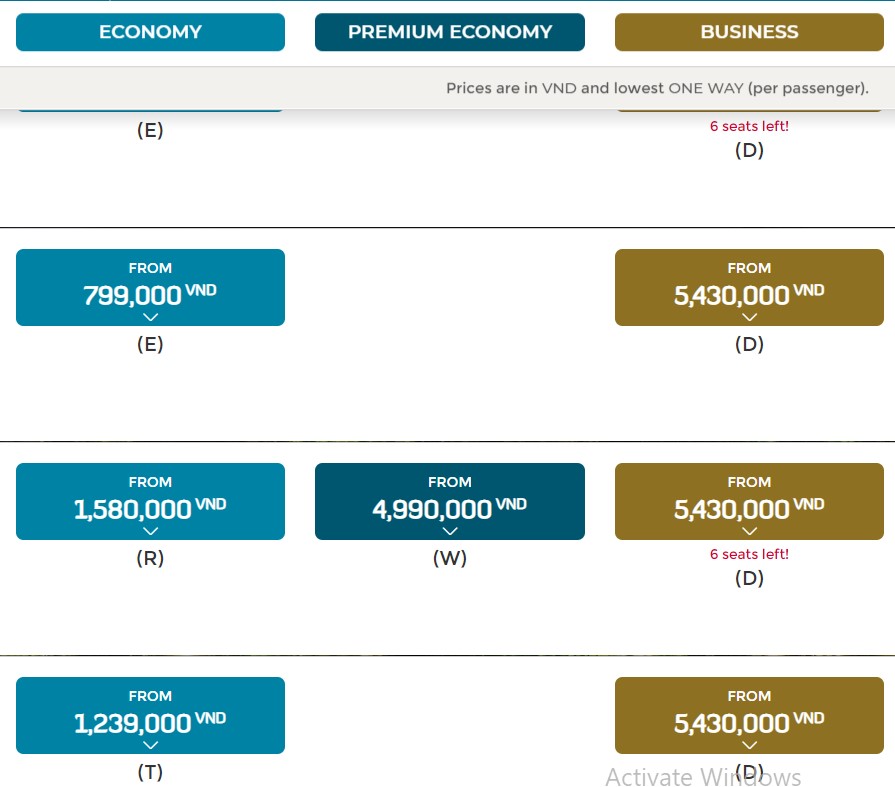Select the PREMIUM ECONOMY header tab
Image resolution: width=895 pixels, height=787 pixels.
(449, 32)
